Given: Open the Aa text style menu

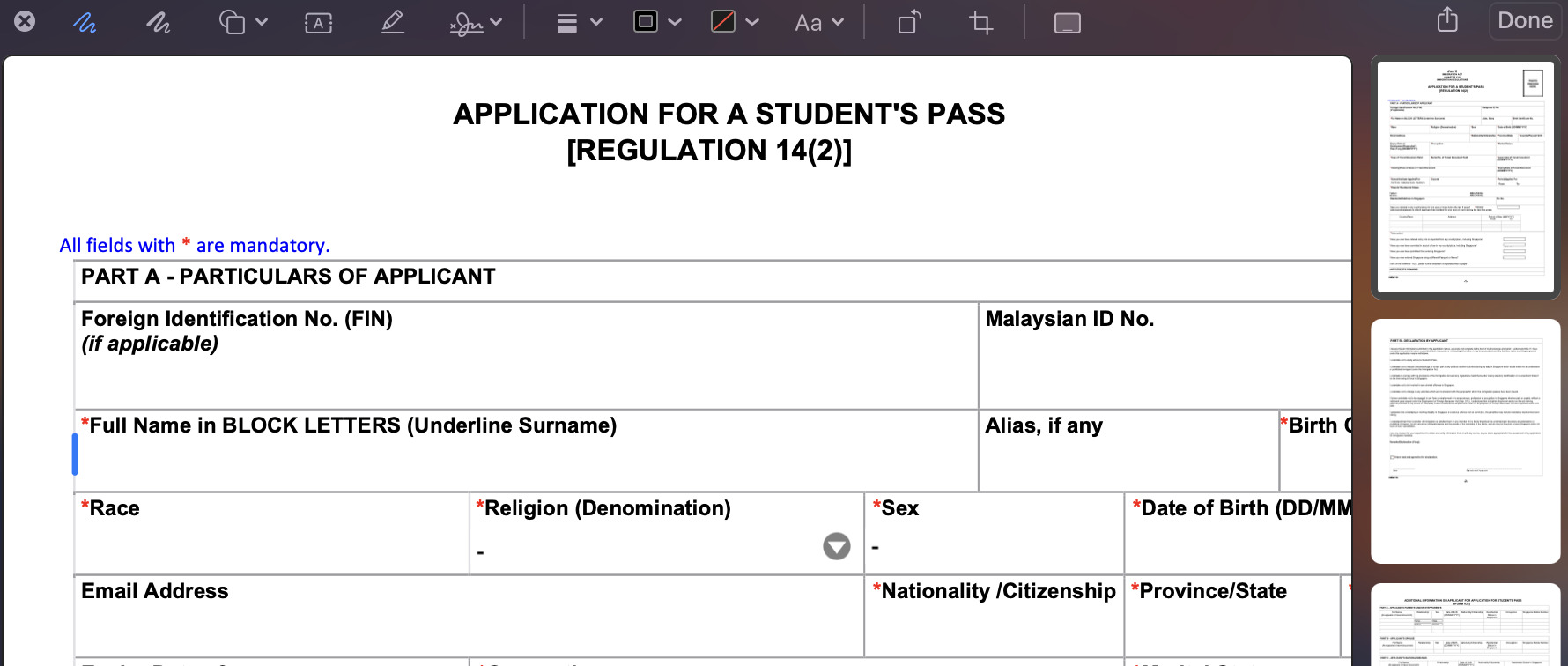Looking at the screenshot, I should (x=808, y=23).
